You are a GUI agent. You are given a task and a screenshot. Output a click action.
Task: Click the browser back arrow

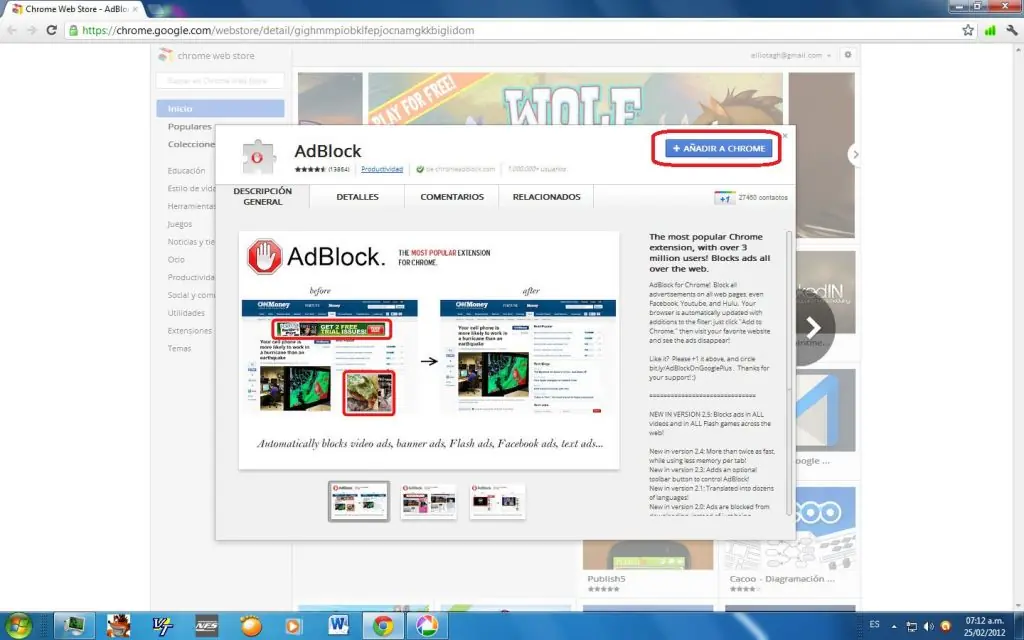pos(12,30)
